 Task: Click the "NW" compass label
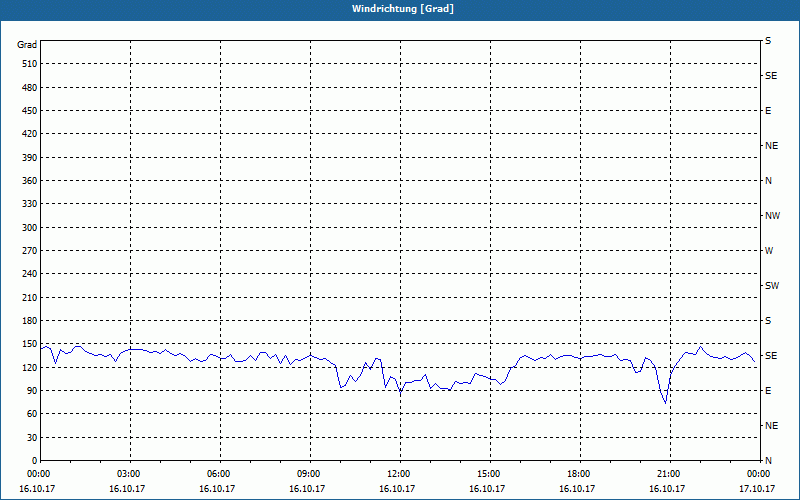pos(772,216)
